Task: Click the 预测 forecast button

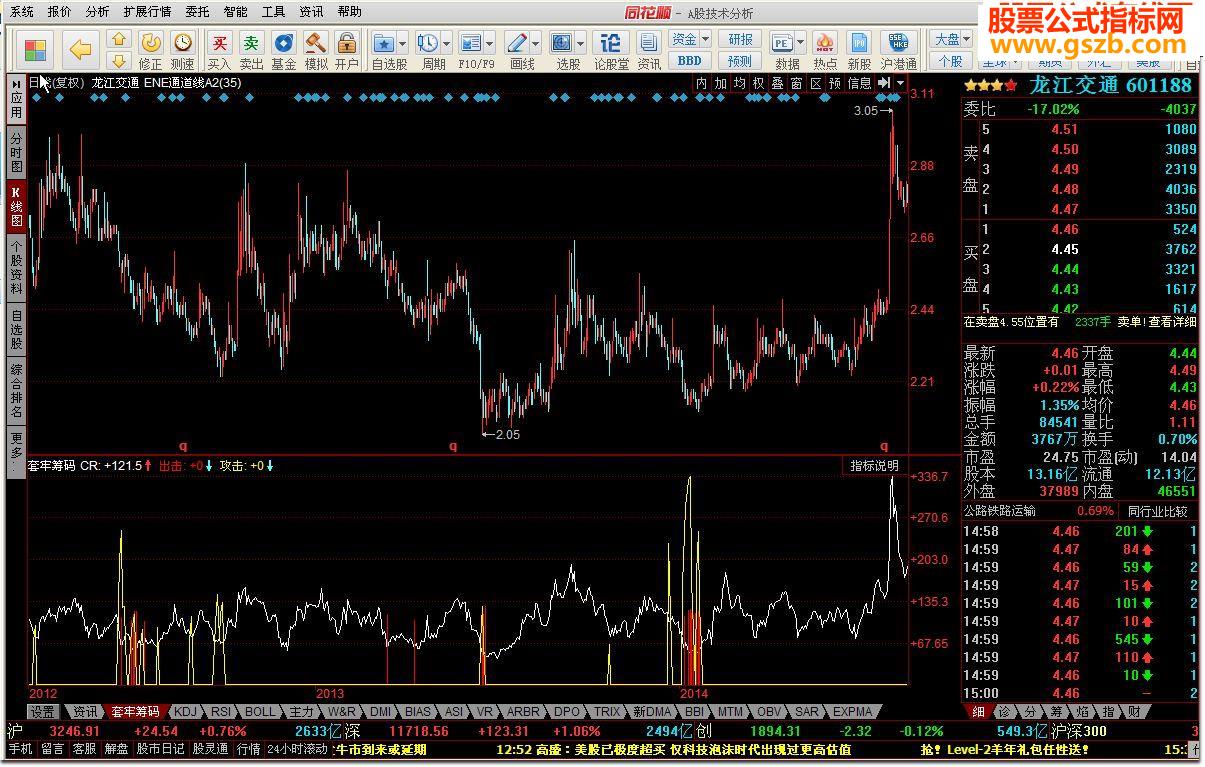Action: tap(740, 60)
